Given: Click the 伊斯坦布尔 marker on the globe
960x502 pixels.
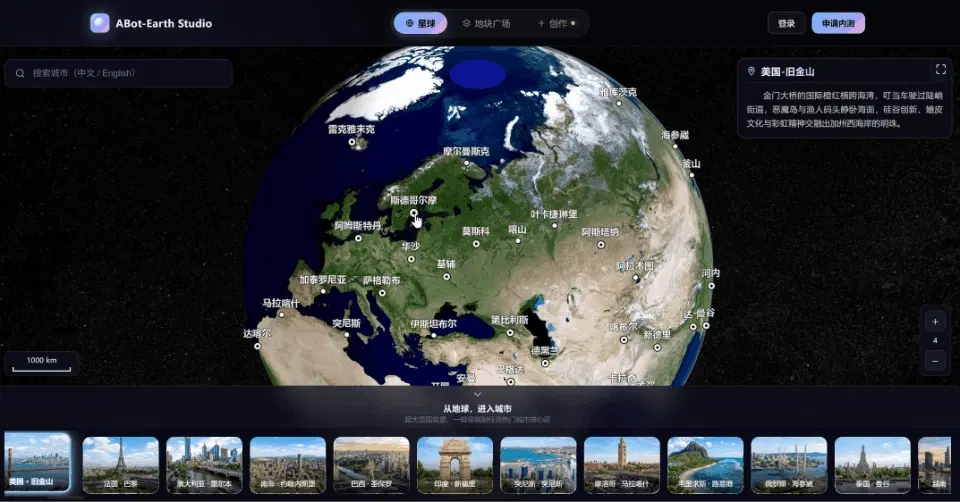Looking at the screenshot, I should (x=433, y=335).
